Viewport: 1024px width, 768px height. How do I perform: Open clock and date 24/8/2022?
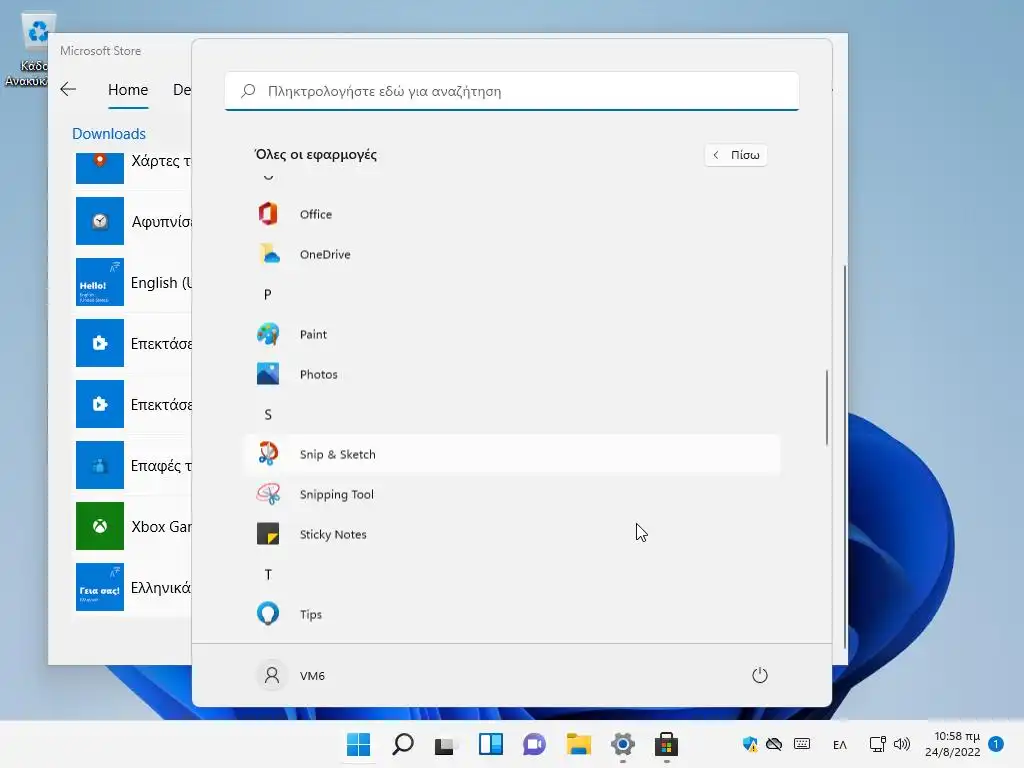coord(953,744)
